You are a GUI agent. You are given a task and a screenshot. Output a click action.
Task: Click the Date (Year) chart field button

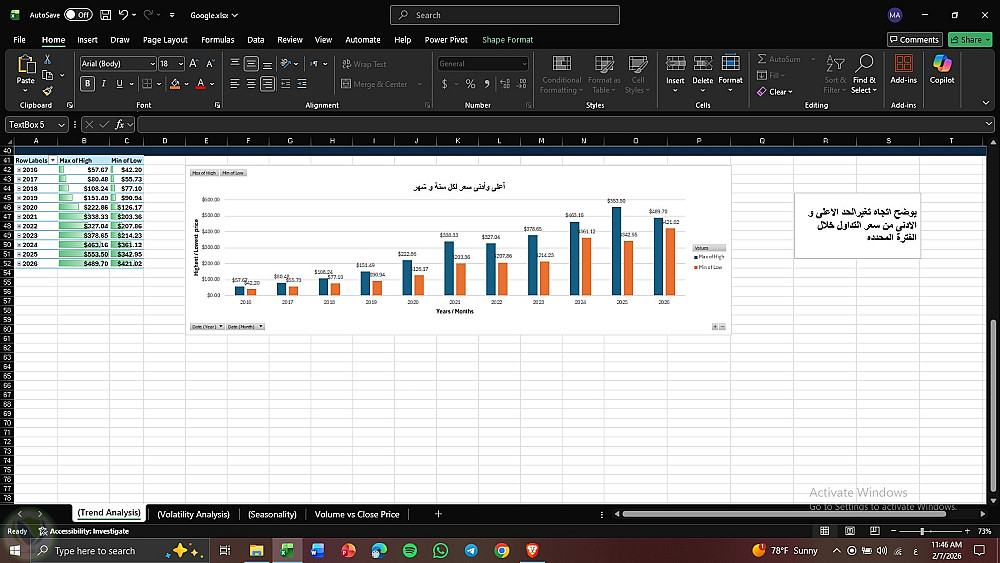coord(207,326)
